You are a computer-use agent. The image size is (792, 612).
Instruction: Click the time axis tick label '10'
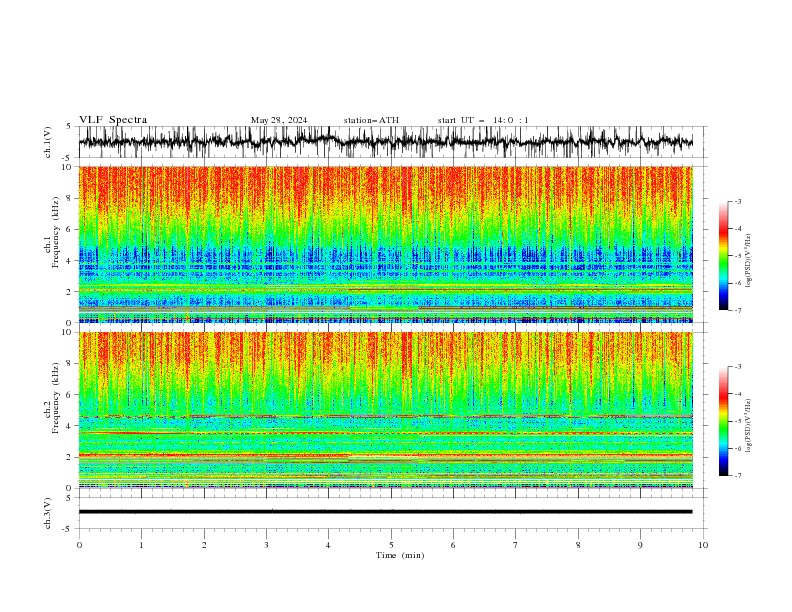703,545
